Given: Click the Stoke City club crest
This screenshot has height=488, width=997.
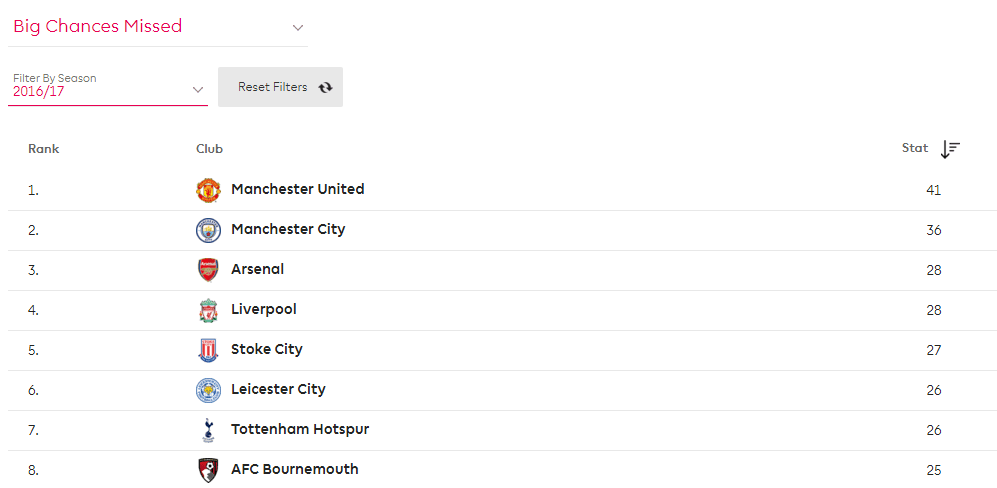Looking at the screenshot, I should 208,351.
